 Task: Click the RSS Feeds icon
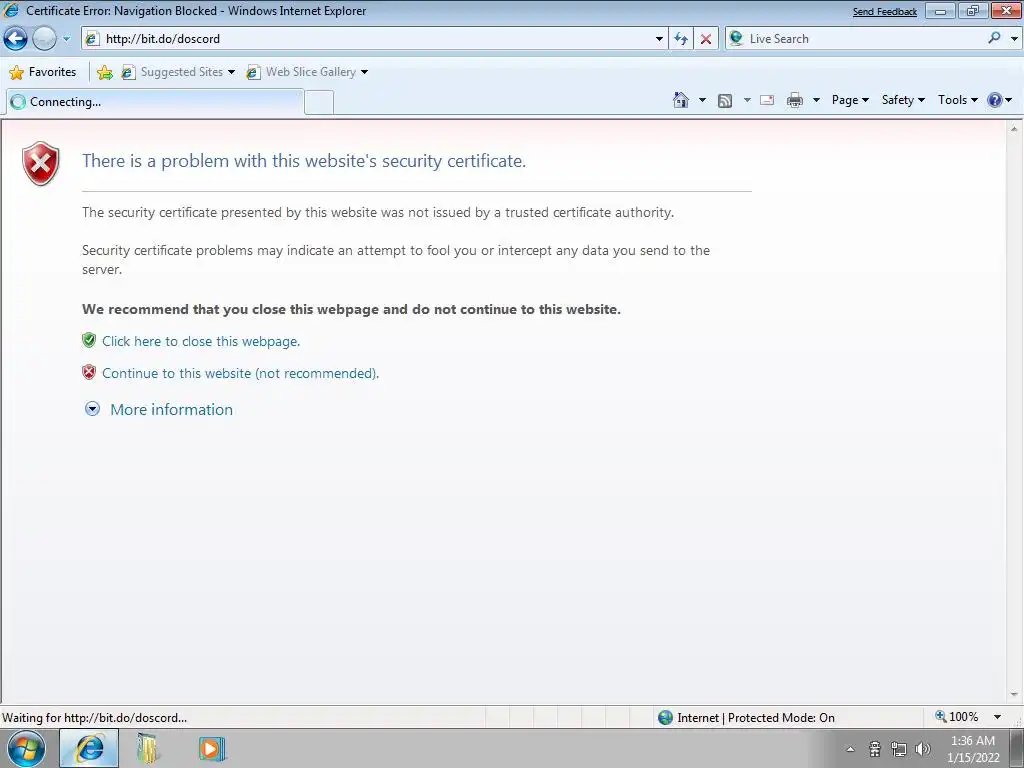click(725, 100)
